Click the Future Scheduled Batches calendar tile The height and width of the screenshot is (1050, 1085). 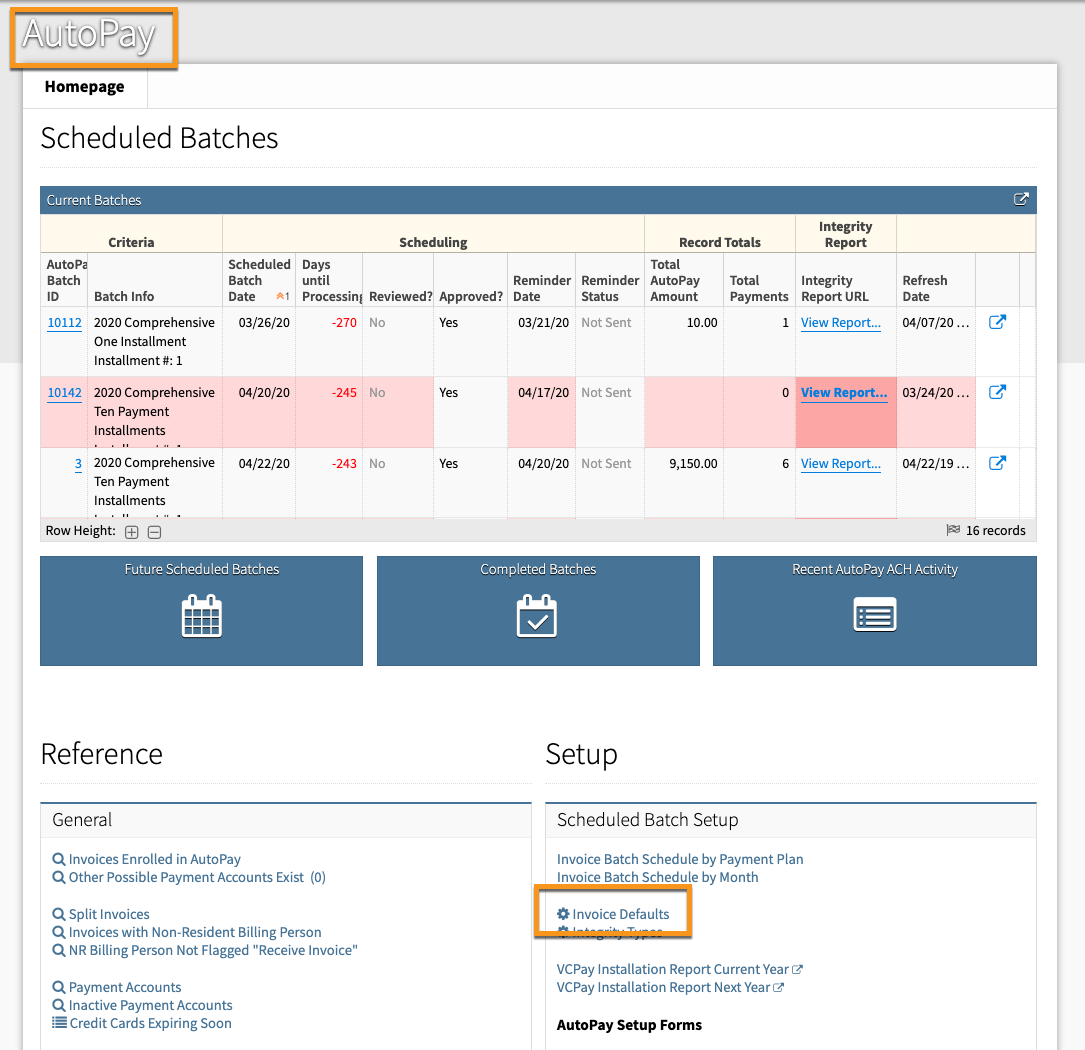click(201, 611)
